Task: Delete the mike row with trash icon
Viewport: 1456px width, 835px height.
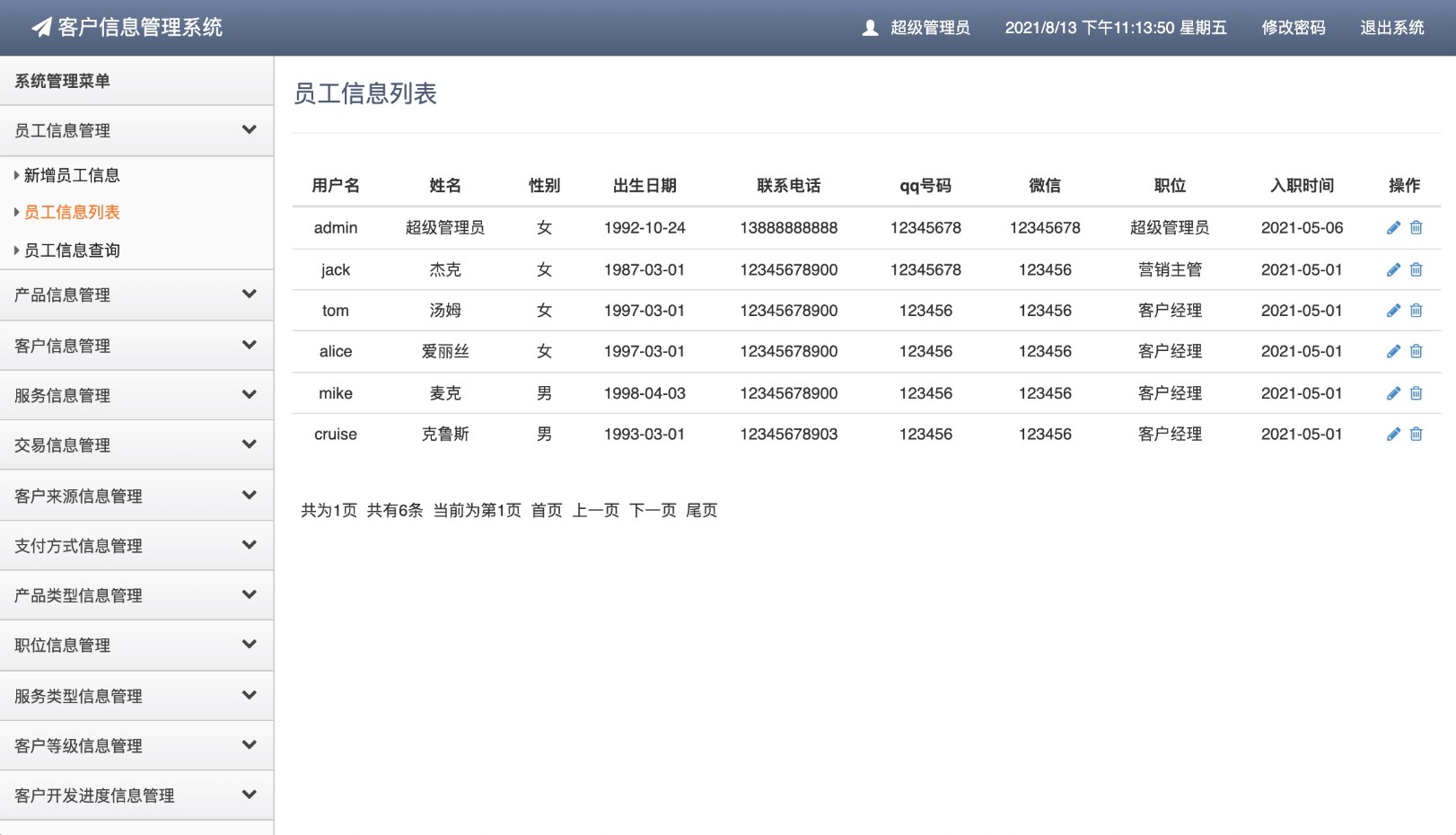Action: pos(1416,393)
